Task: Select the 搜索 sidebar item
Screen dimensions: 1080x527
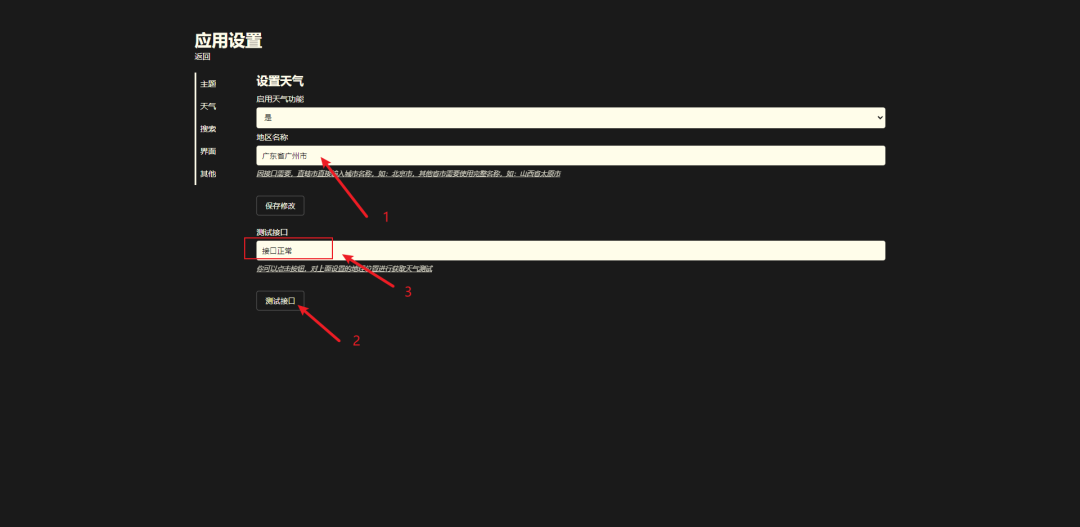Action: coord(208,129)
